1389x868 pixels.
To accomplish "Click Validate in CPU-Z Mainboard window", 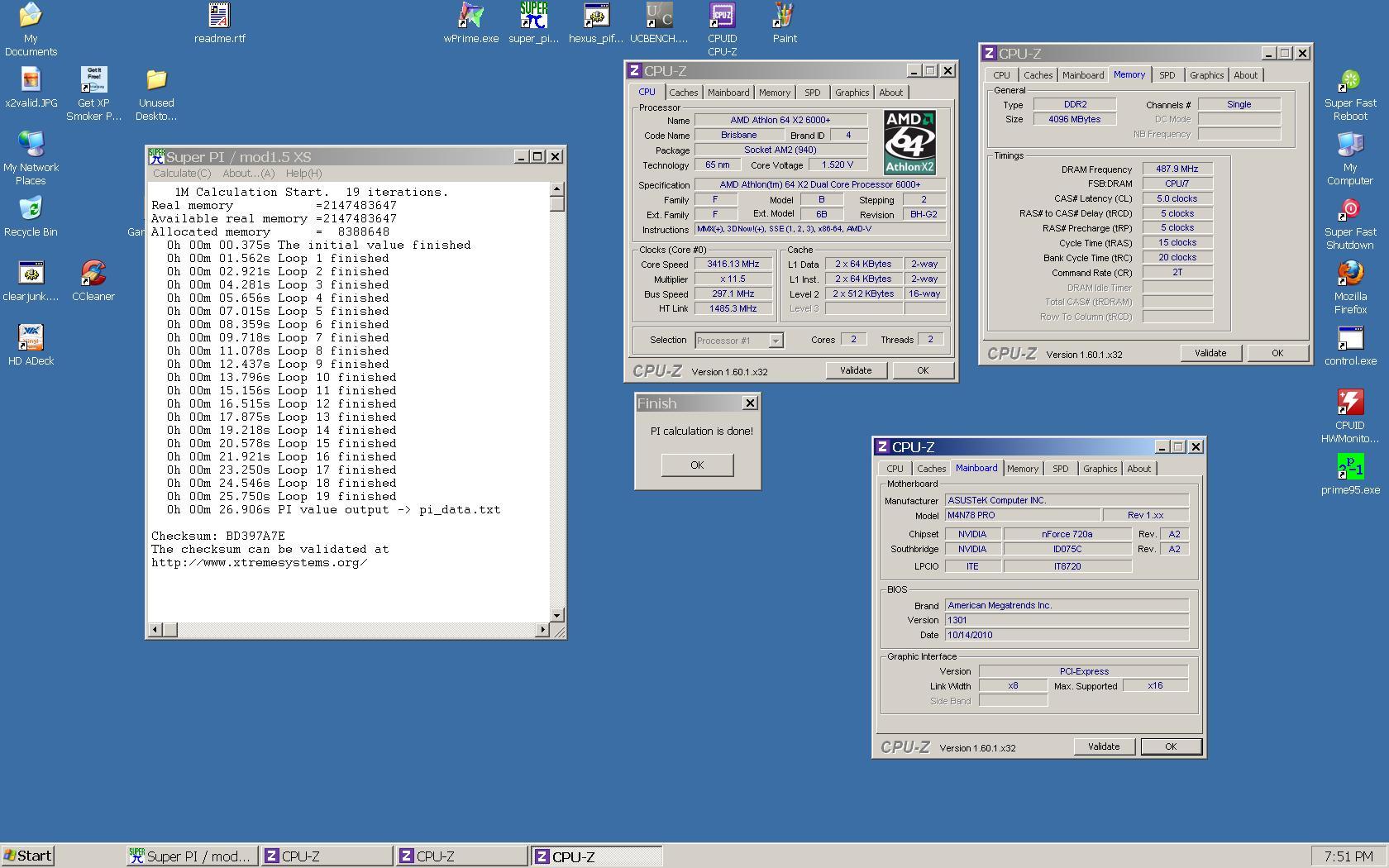I will point(1104,746).
